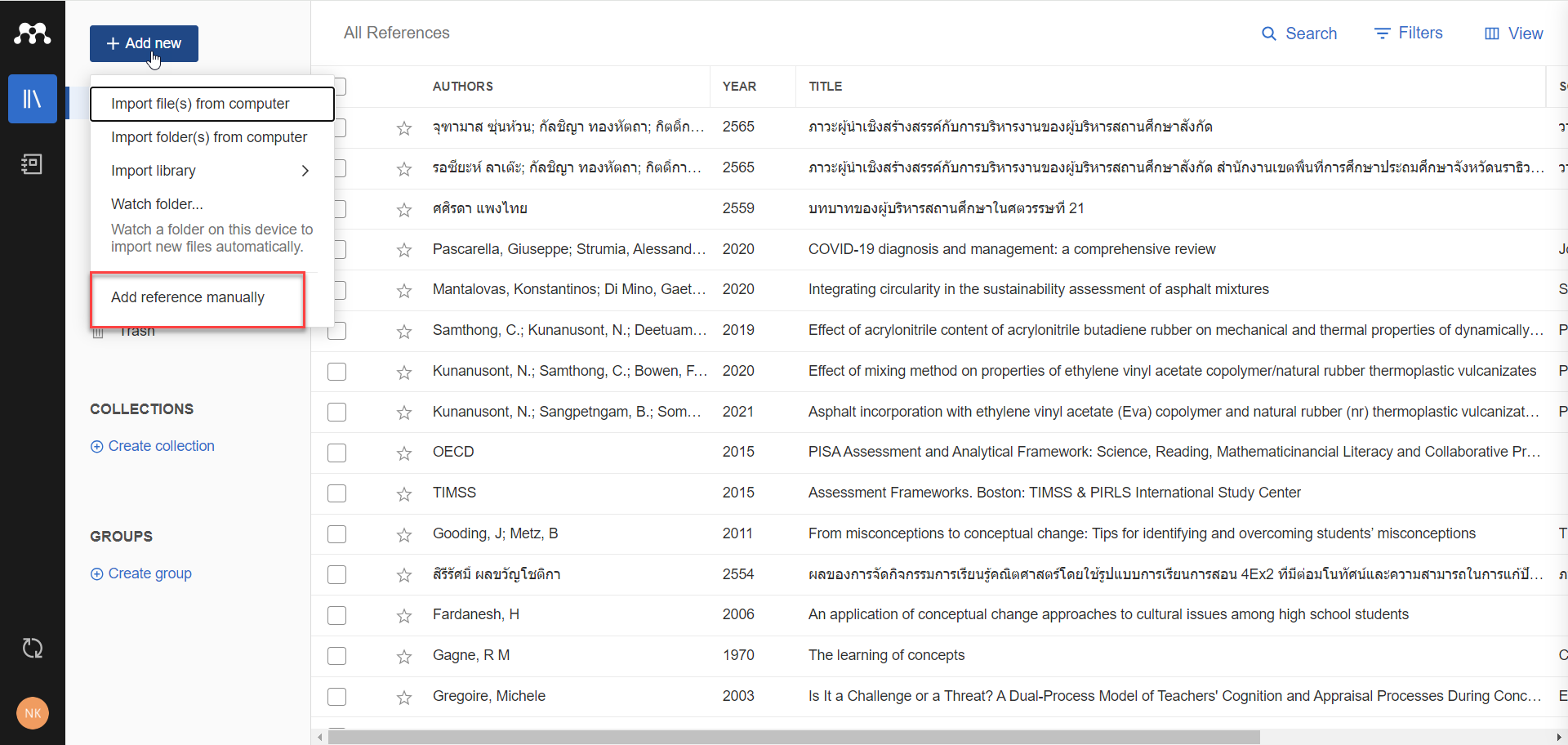Screen dimensions: 1568x745
Task: Select checkbox for 2554 Thai reference
Action: pos(337,575)
